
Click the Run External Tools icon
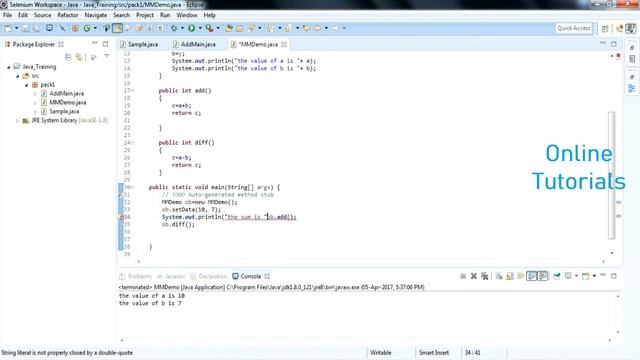[x=209, y=28]
